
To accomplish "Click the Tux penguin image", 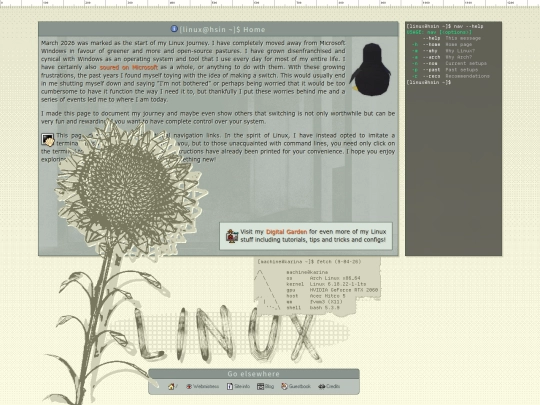I will pyautogui.click(x=370, y=69).
